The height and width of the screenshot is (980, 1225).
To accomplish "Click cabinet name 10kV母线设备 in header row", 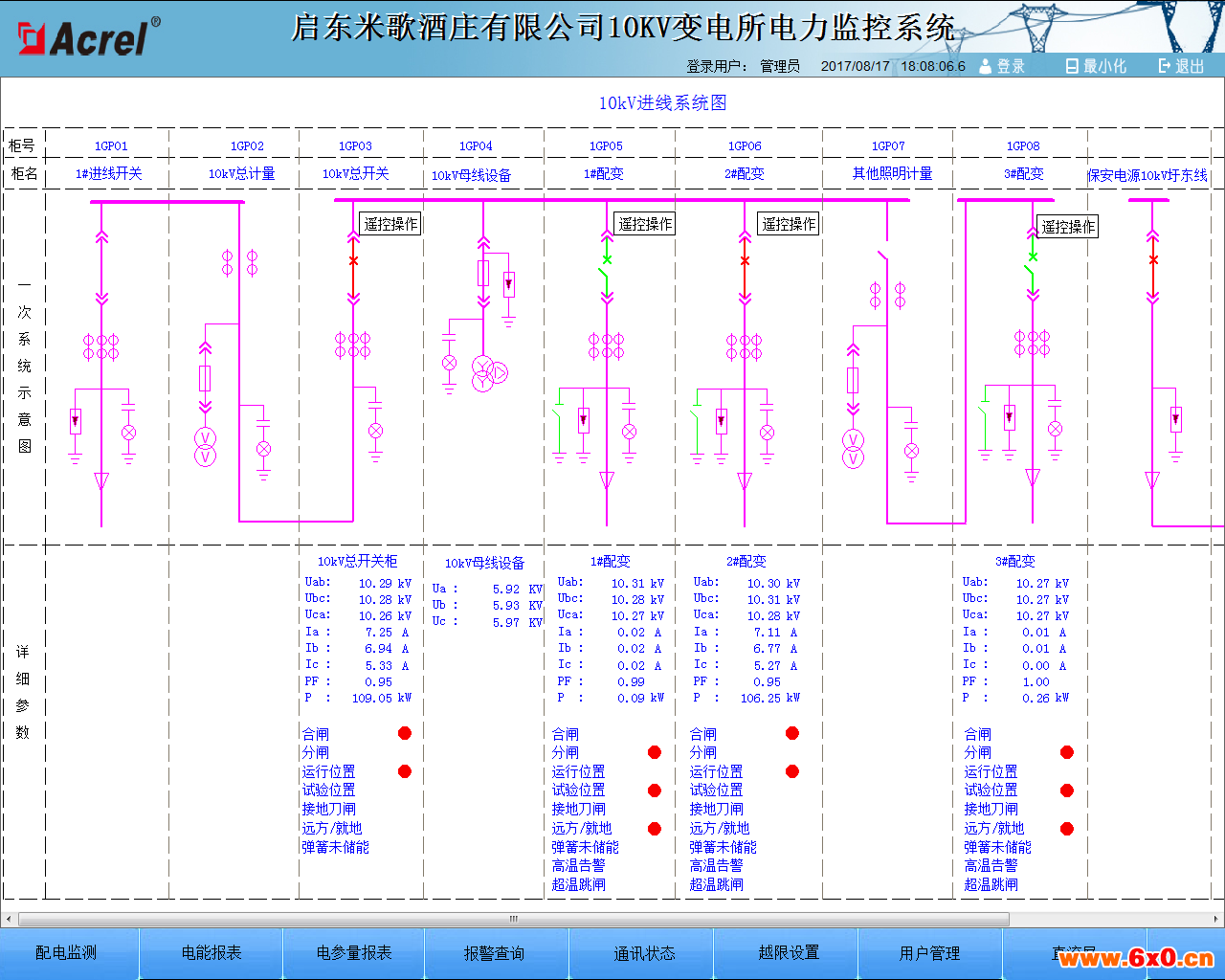I will [471, 175].
